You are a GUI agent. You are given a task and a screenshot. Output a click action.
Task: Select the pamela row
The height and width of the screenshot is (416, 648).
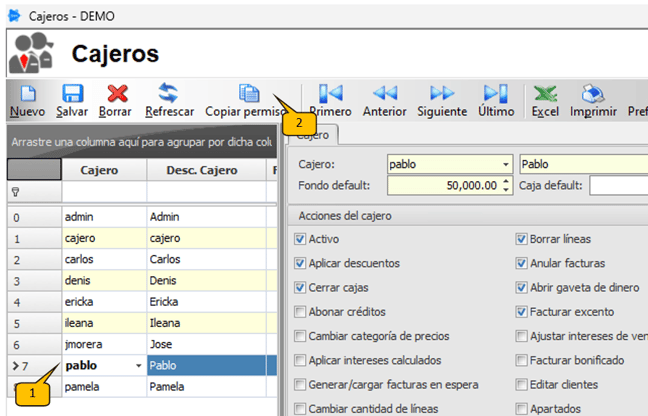click(x=142, y=387)
